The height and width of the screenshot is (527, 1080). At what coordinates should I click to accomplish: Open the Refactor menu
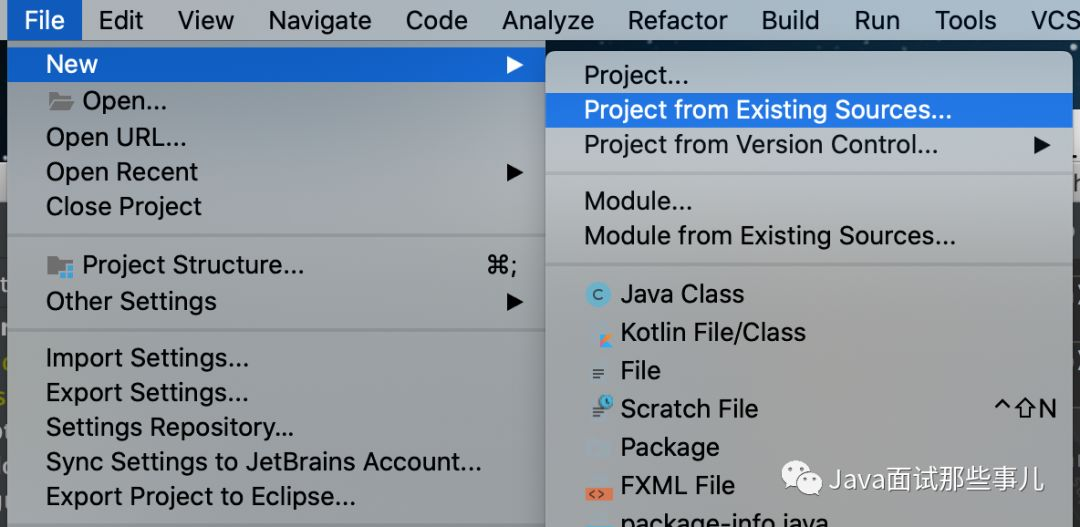pyautogui.click(x=677, y=20)
